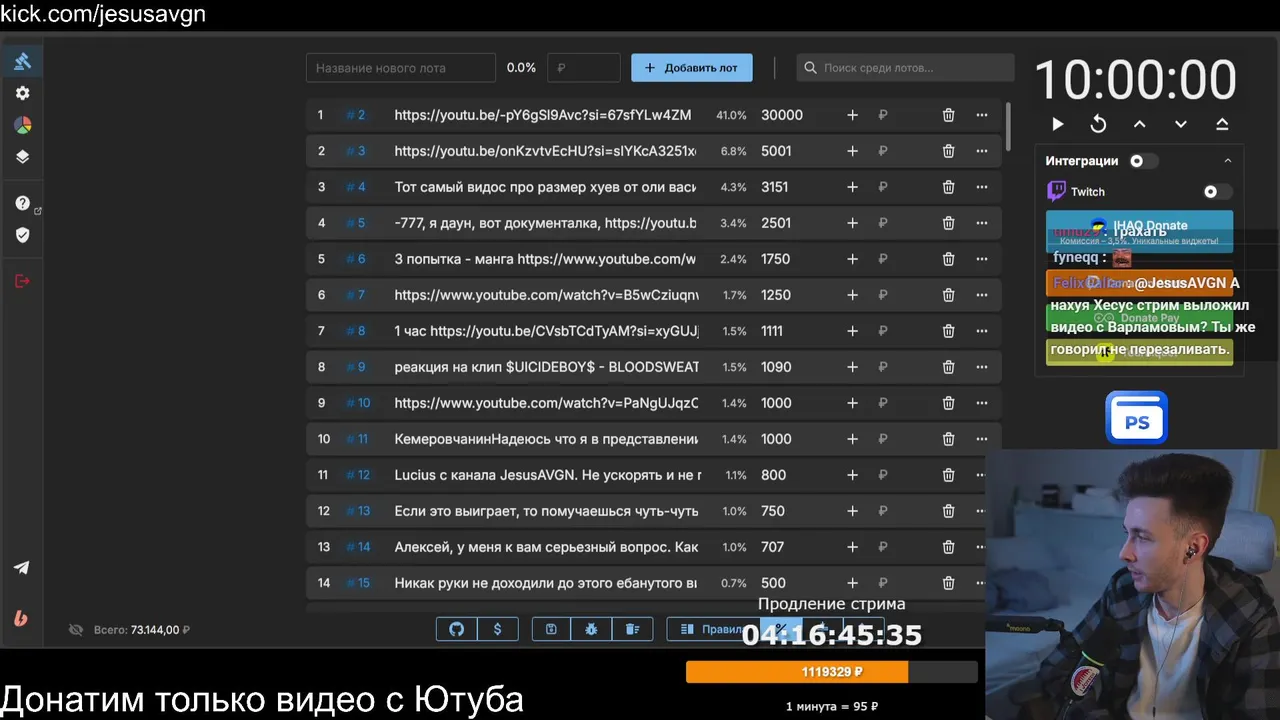Viewport: 1280px width, 720px height.
Task: Click the #2 lot id label
Action: tap(356, 115)
